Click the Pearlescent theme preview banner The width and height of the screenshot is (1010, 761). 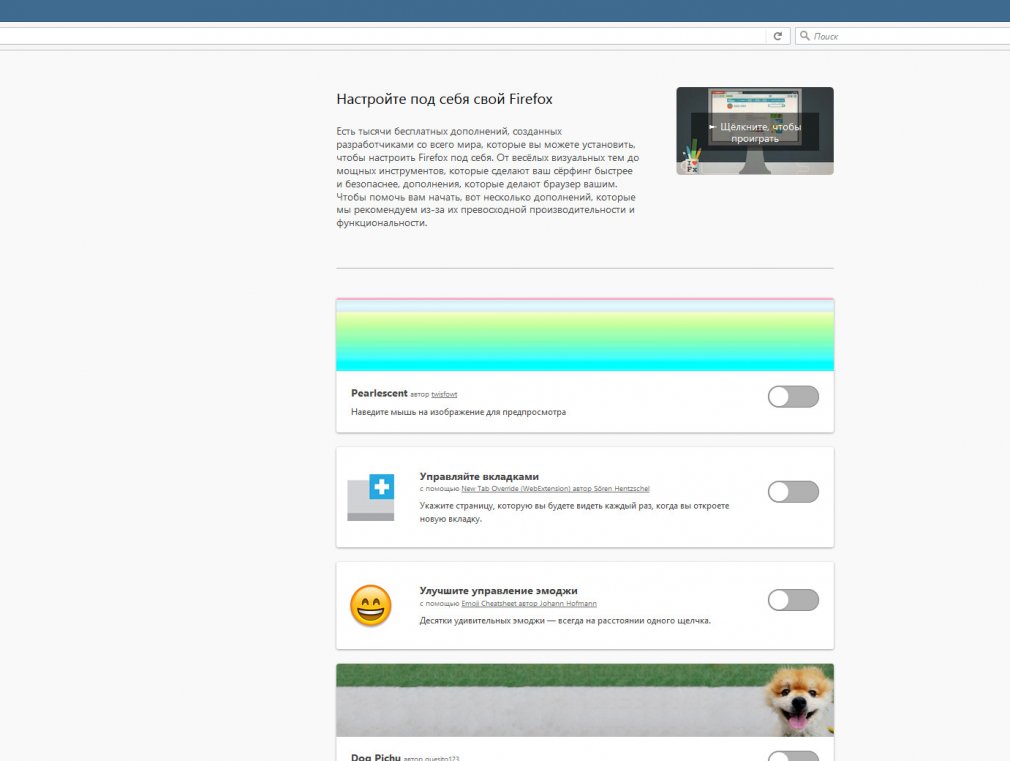click(x=585, y=334)
